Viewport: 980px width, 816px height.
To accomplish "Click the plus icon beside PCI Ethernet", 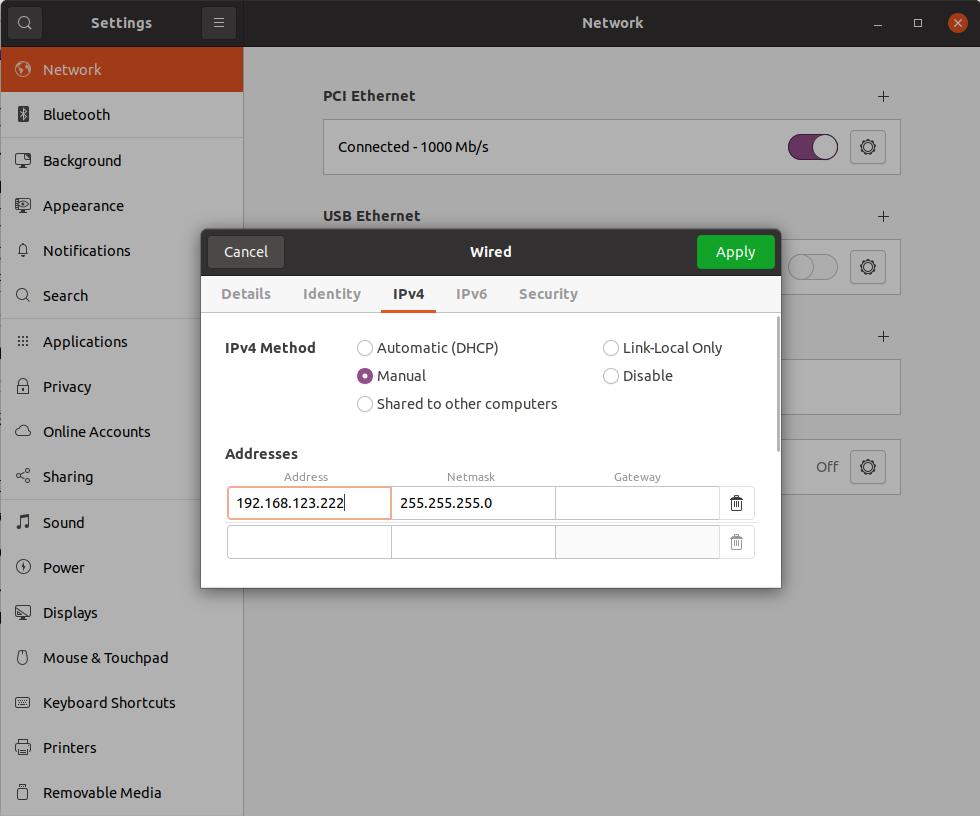I will [883, 97].
